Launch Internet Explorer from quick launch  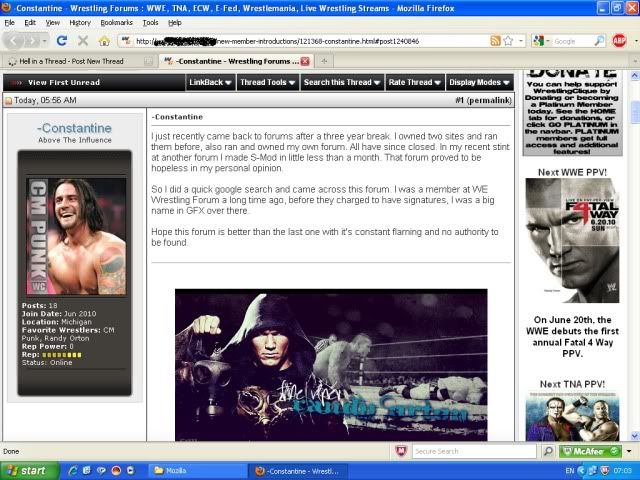tap(73, 471)
